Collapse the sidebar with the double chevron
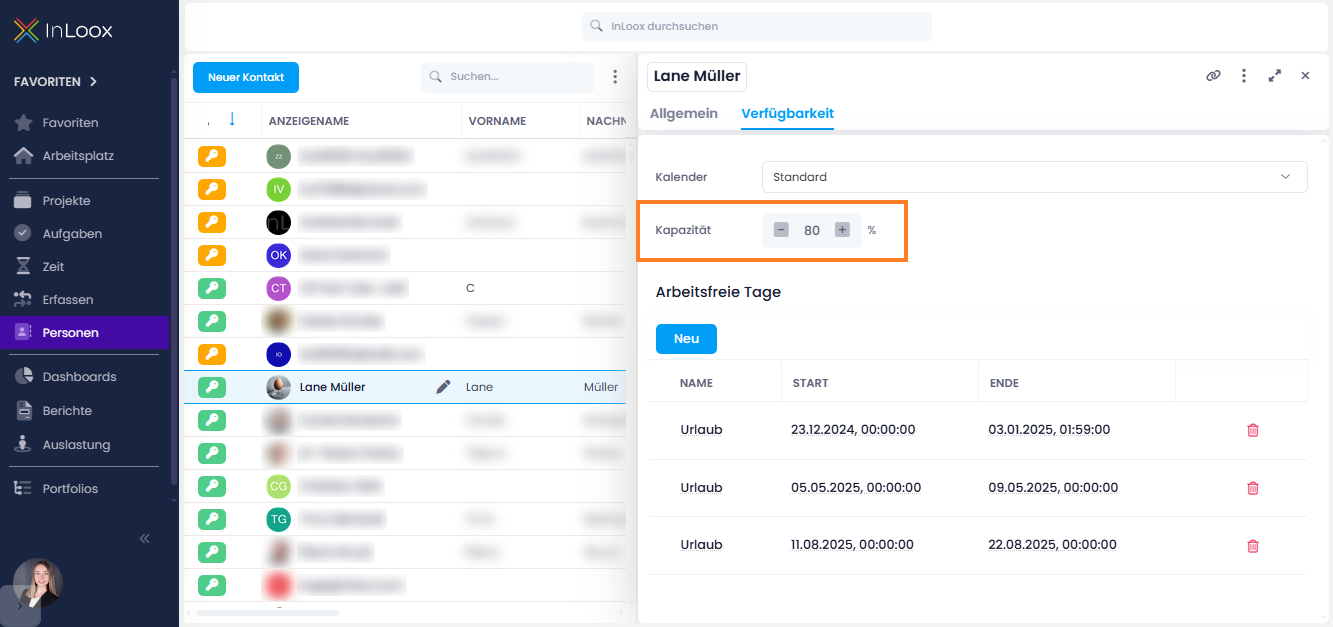This screenshot has width=1333, height=627. pyautogui.click(x=144, y=538)
